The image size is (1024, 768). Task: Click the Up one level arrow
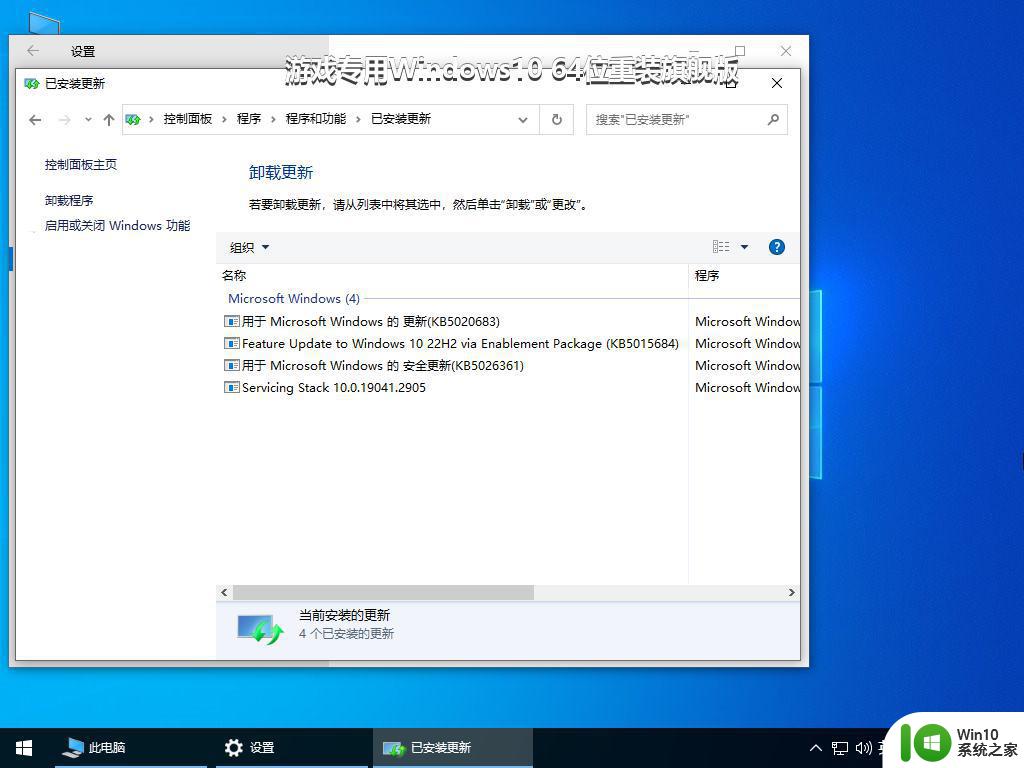109,120
